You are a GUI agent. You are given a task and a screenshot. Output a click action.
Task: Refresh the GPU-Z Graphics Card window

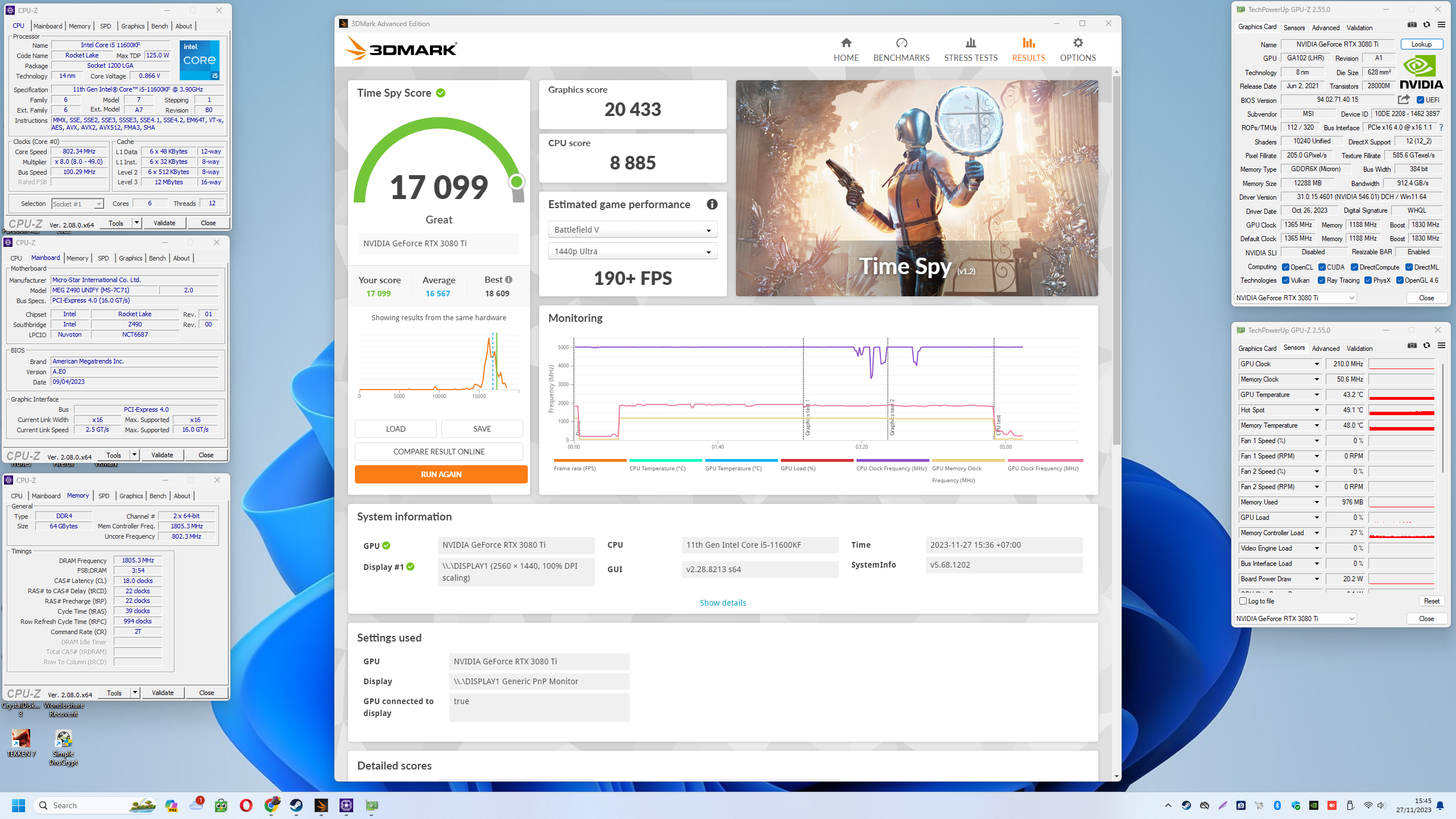click(x=1426, y=24)
